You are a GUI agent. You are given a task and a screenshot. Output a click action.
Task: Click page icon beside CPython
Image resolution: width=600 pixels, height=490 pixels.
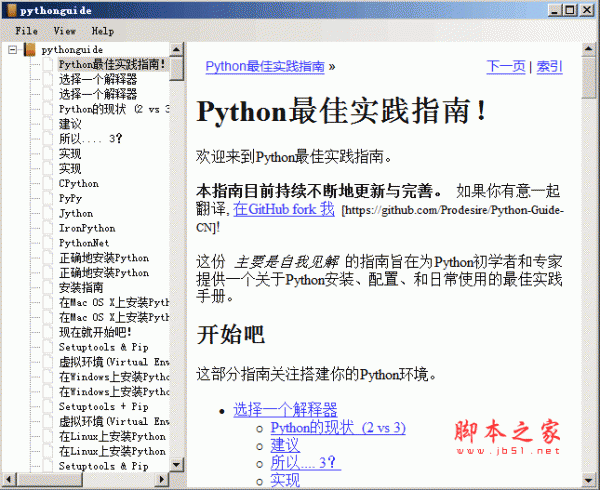click(x=48, y=184)
